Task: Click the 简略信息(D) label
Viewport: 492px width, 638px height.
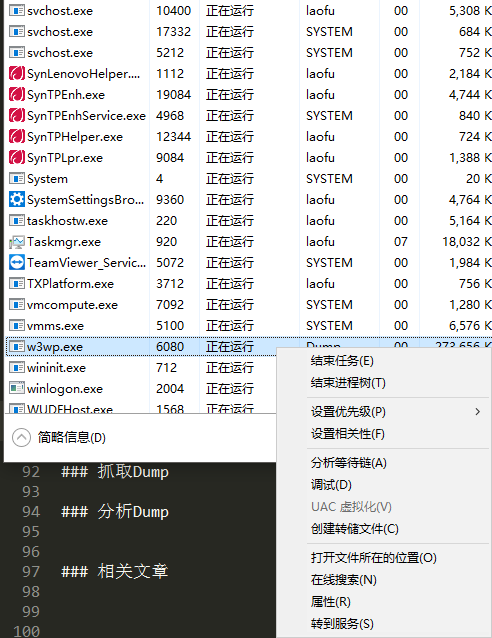Action: pyautogui.click(x=72, y=438)
